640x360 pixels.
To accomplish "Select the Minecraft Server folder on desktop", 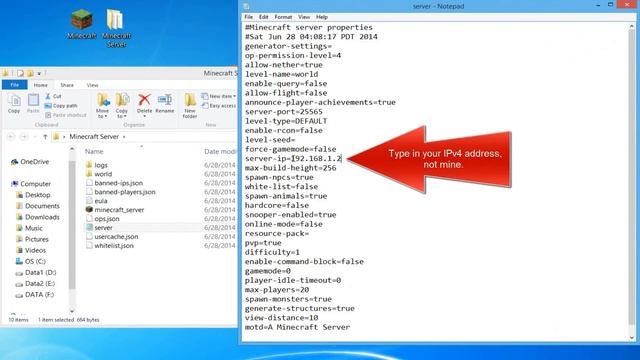I will click(x=116, y=28).
